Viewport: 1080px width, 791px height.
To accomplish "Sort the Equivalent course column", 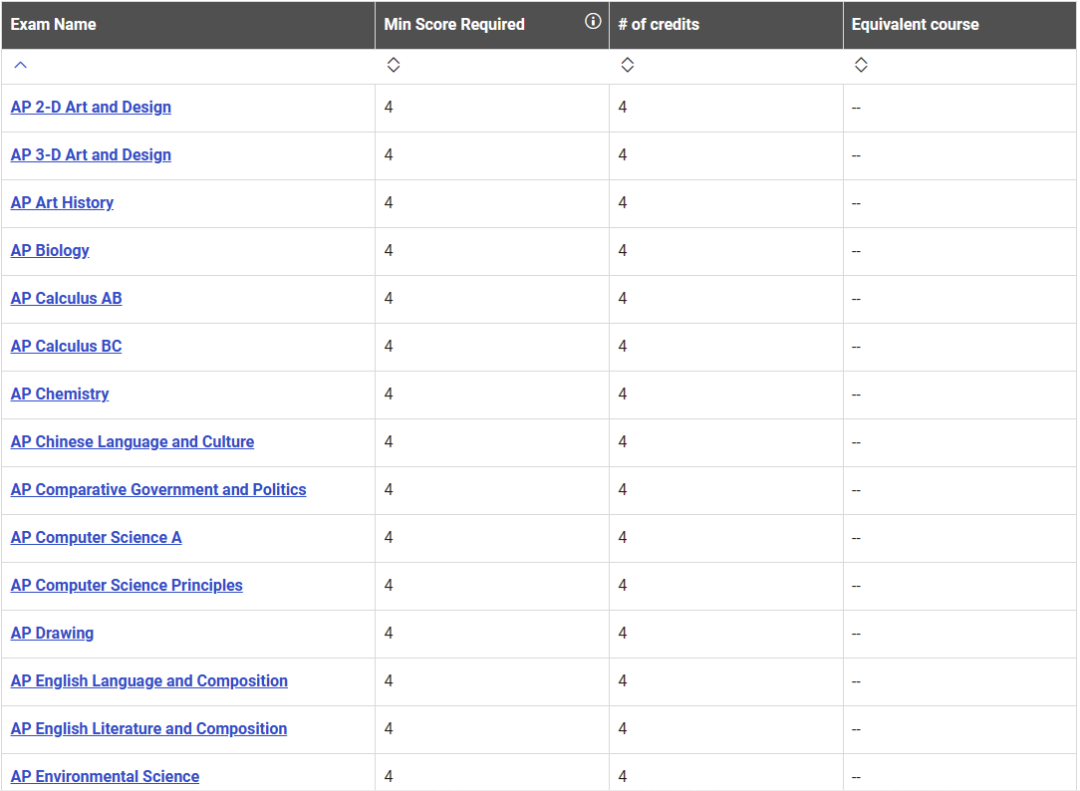I will click(861, 65).
